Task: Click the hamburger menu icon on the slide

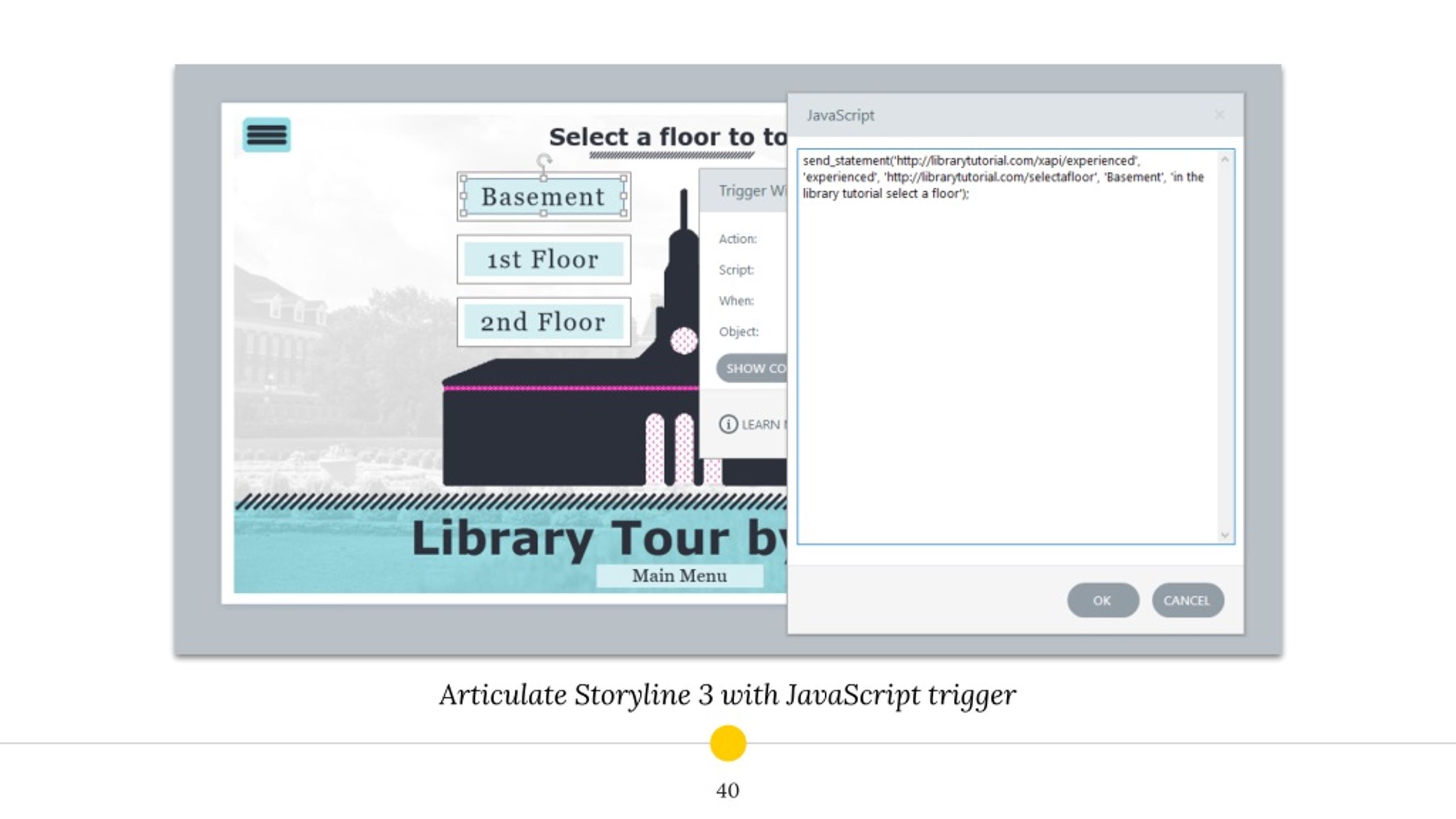Action: 266,135
